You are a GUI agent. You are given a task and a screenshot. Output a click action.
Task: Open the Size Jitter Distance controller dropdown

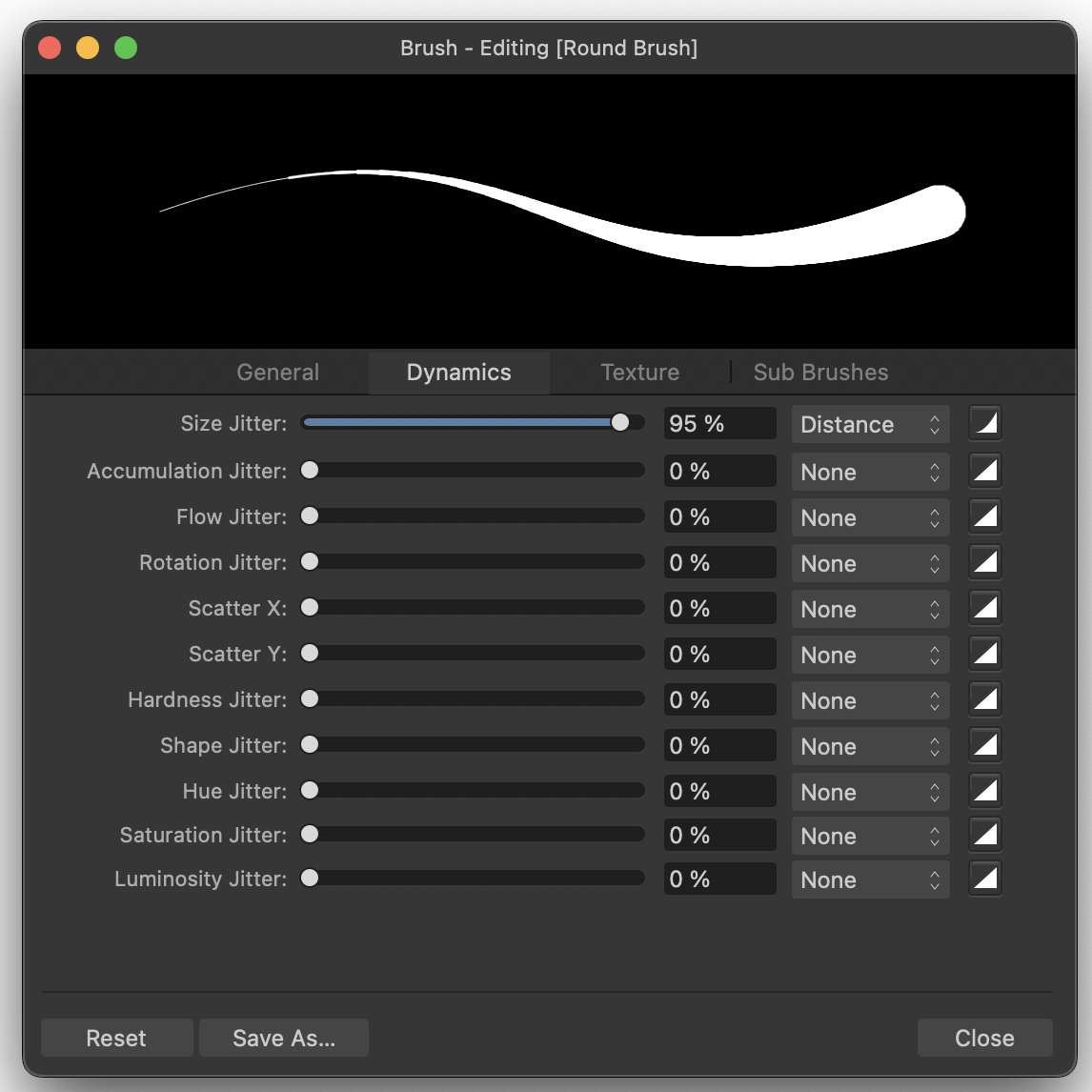871,424
